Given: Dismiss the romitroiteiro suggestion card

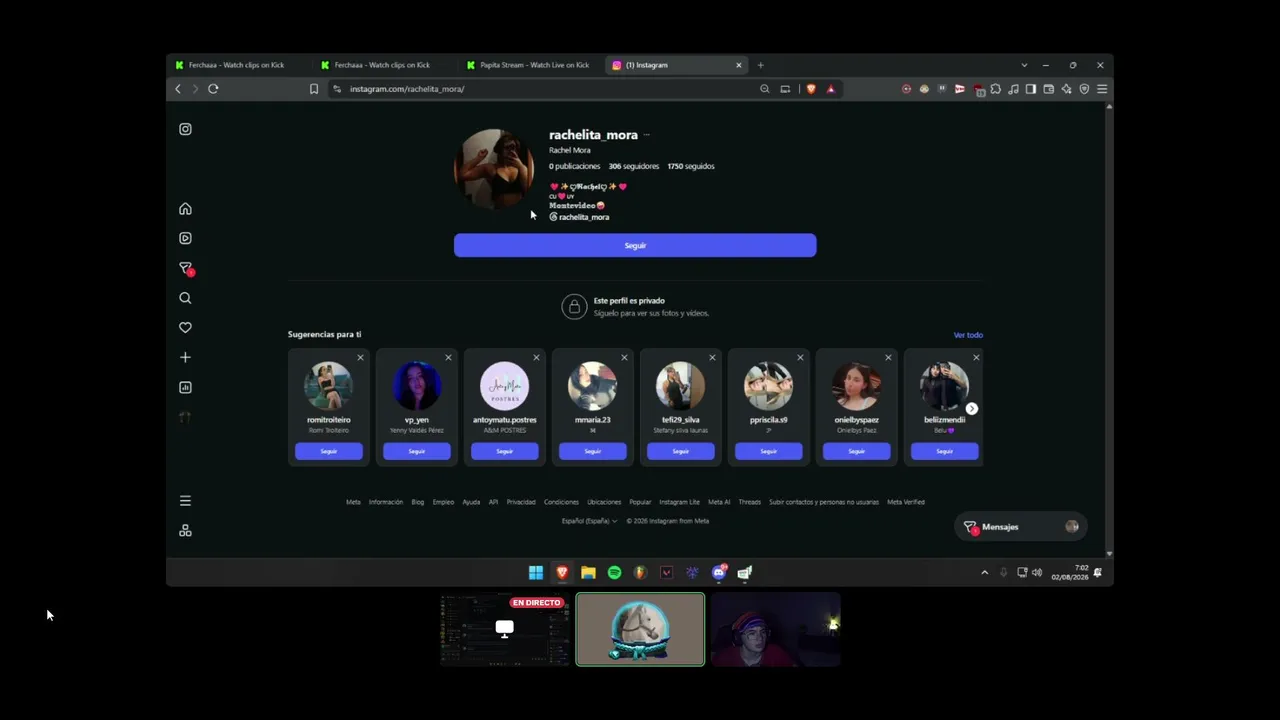Looking at the screenshot, I should [361, 357].
